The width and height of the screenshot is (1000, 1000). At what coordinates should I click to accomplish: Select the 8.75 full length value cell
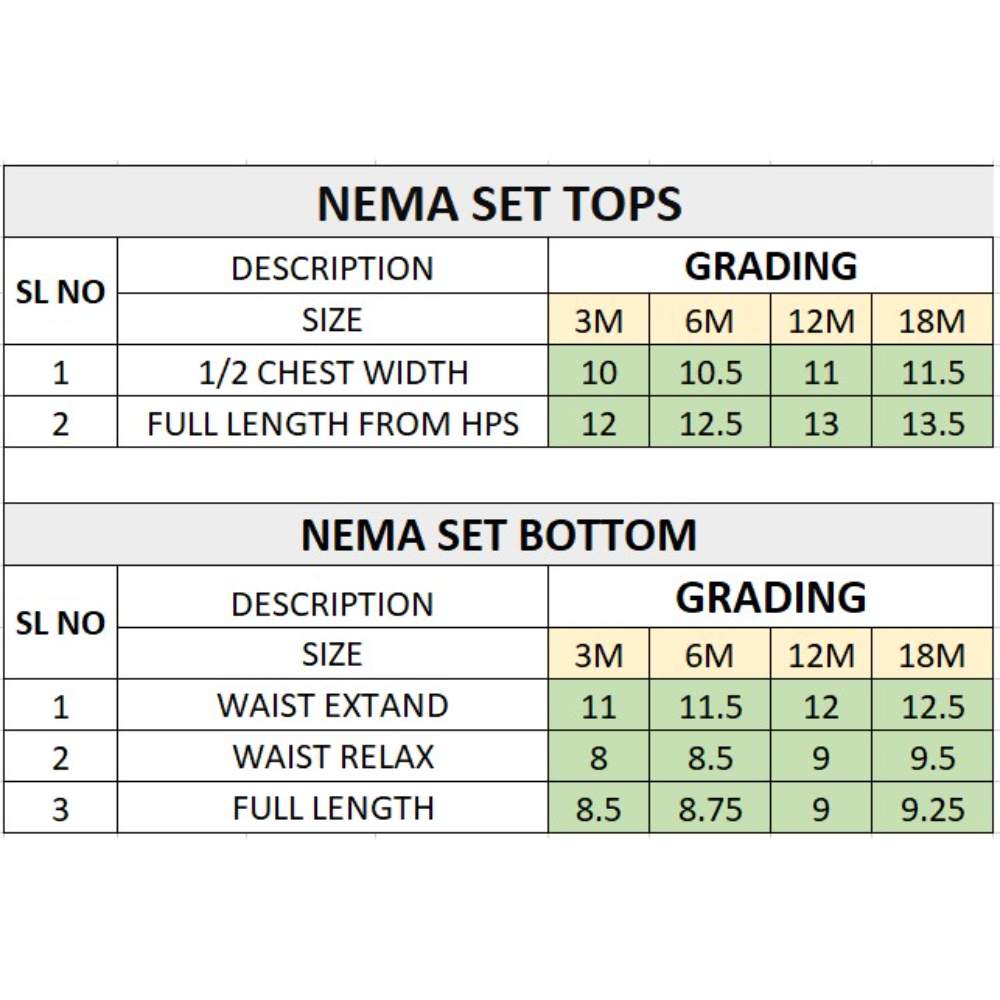[710, 808]
